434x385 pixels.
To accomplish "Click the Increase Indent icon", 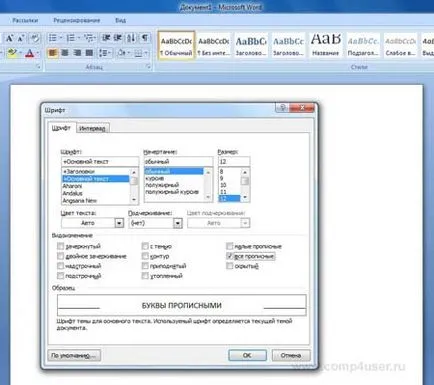I will click(118, 38).
